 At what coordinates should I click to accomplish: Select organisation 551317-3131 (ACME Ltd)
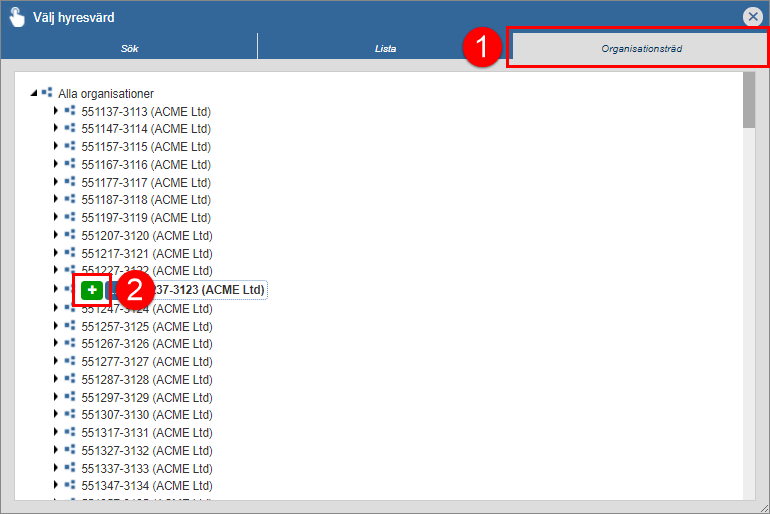coord(146,433)
